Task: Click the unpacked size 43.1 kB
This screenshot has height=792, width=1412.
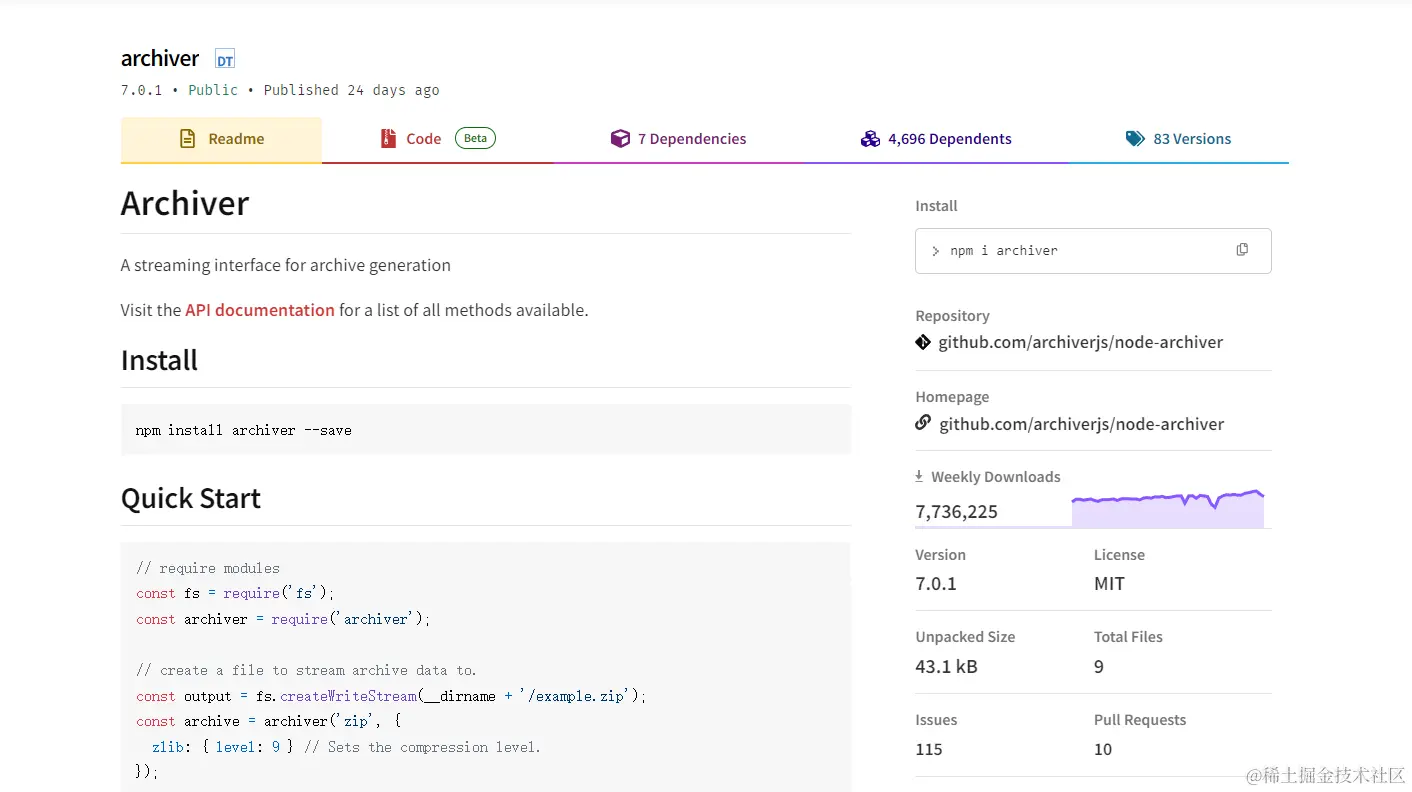Action: pos(946,666)
